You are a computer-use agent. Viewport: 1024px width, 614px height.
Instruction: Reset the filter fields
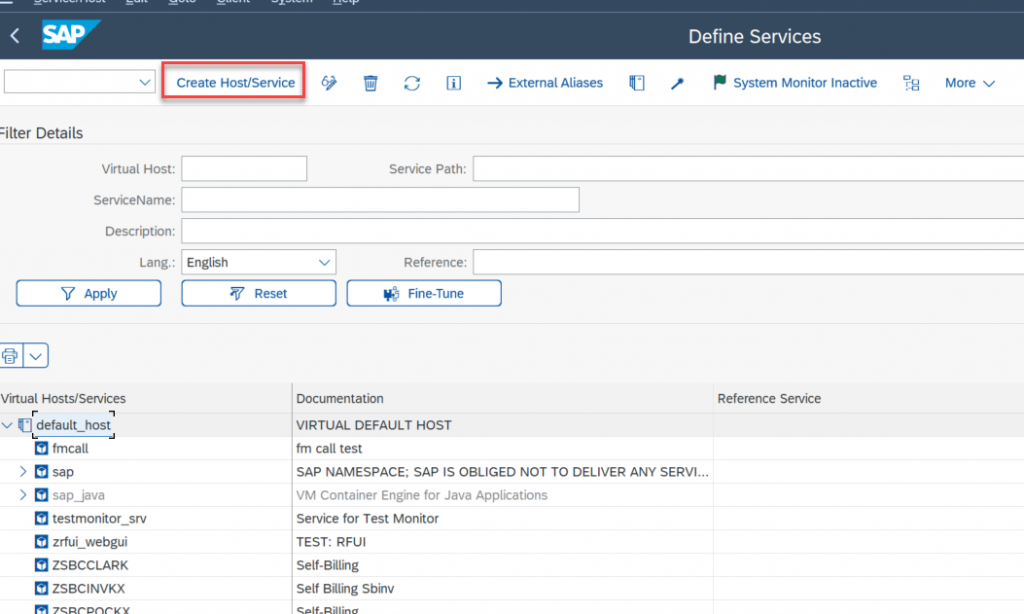tap(259, 293)
